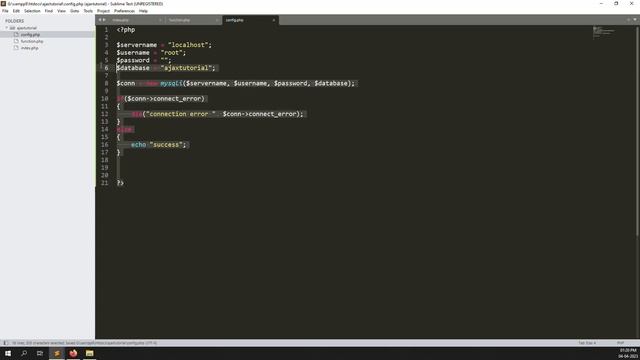
Task: Click line number 21 in gutter
Action: [x=104, y=183]
